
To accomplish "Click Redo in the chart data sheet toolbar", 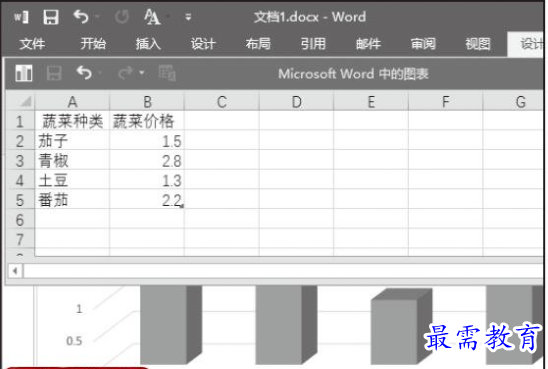I will coord(125,73).
